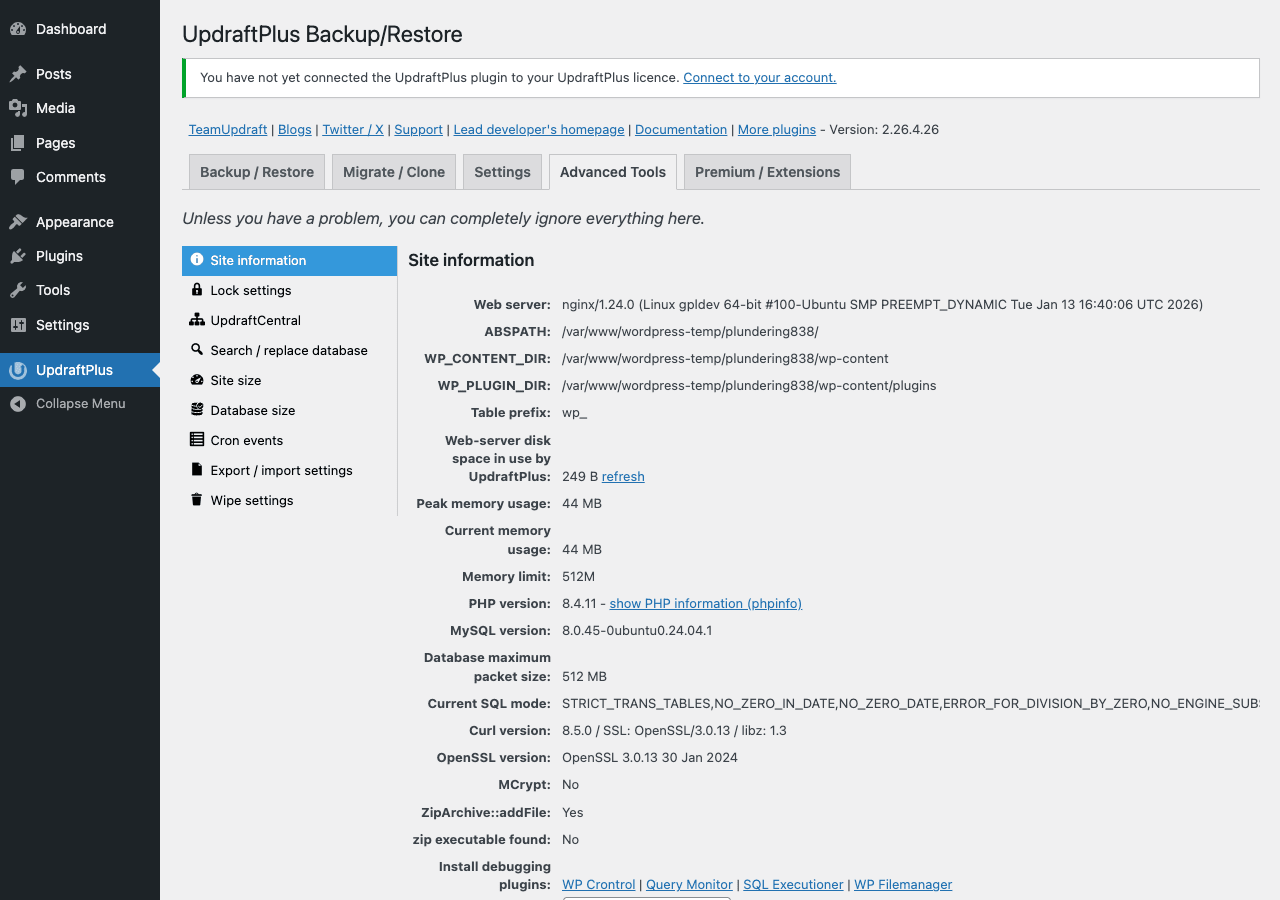1280x900 pixels.
Task: Click the Pages icon in sidebar
Action: pyautogui.click(x=18, y=143)
